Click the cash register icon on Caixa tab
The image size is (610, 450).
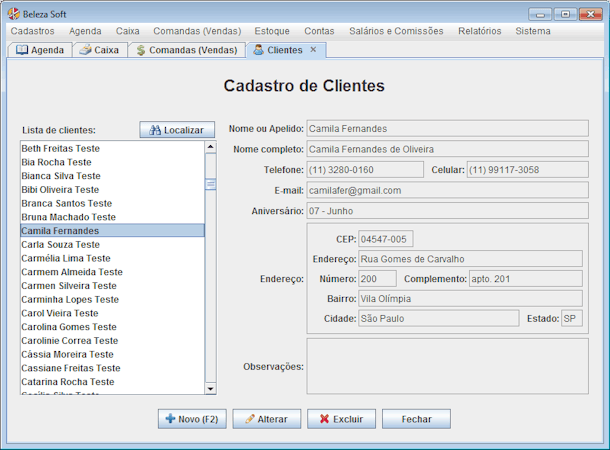(85, 50)
